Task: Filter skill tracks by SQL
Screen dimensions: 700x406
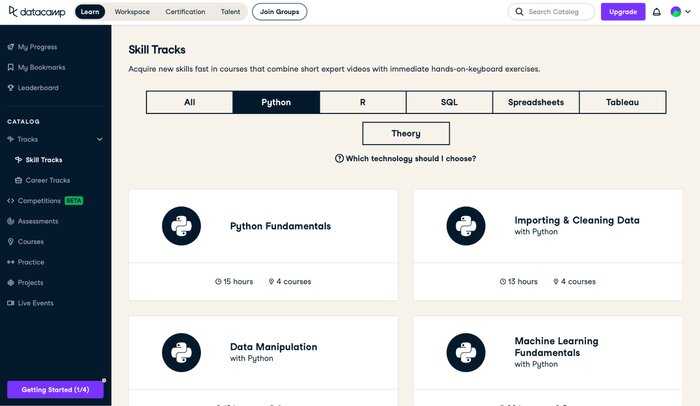Action: [449, 102]
